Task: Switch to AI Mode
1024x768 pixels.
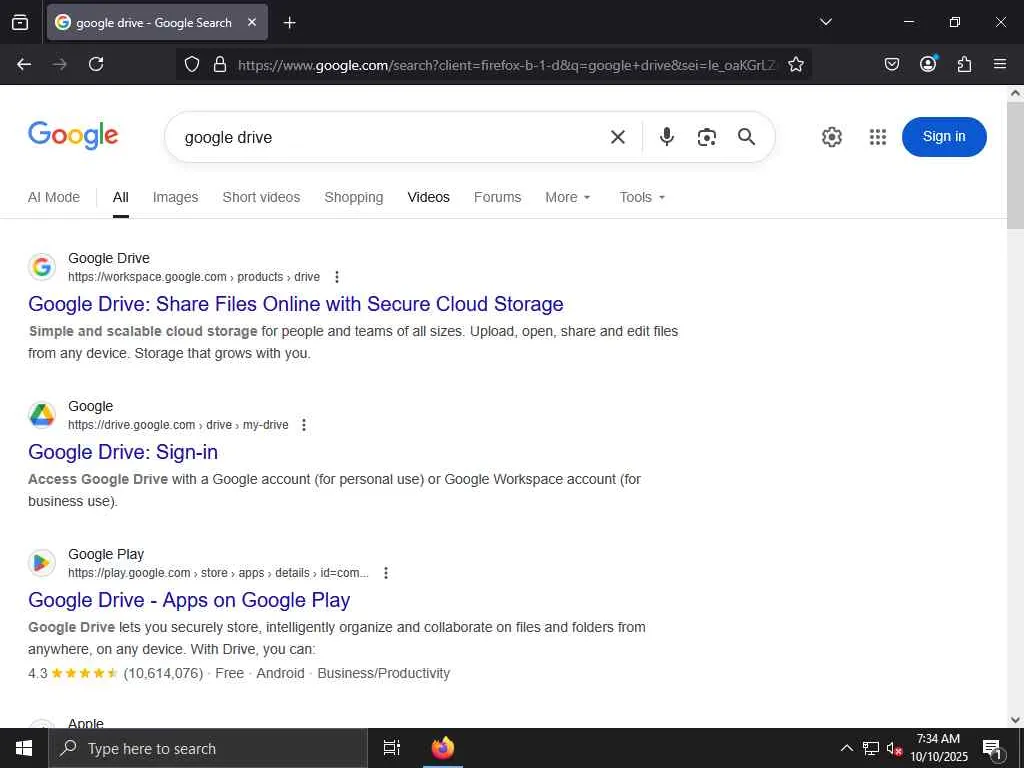Action: pos(54,197)
